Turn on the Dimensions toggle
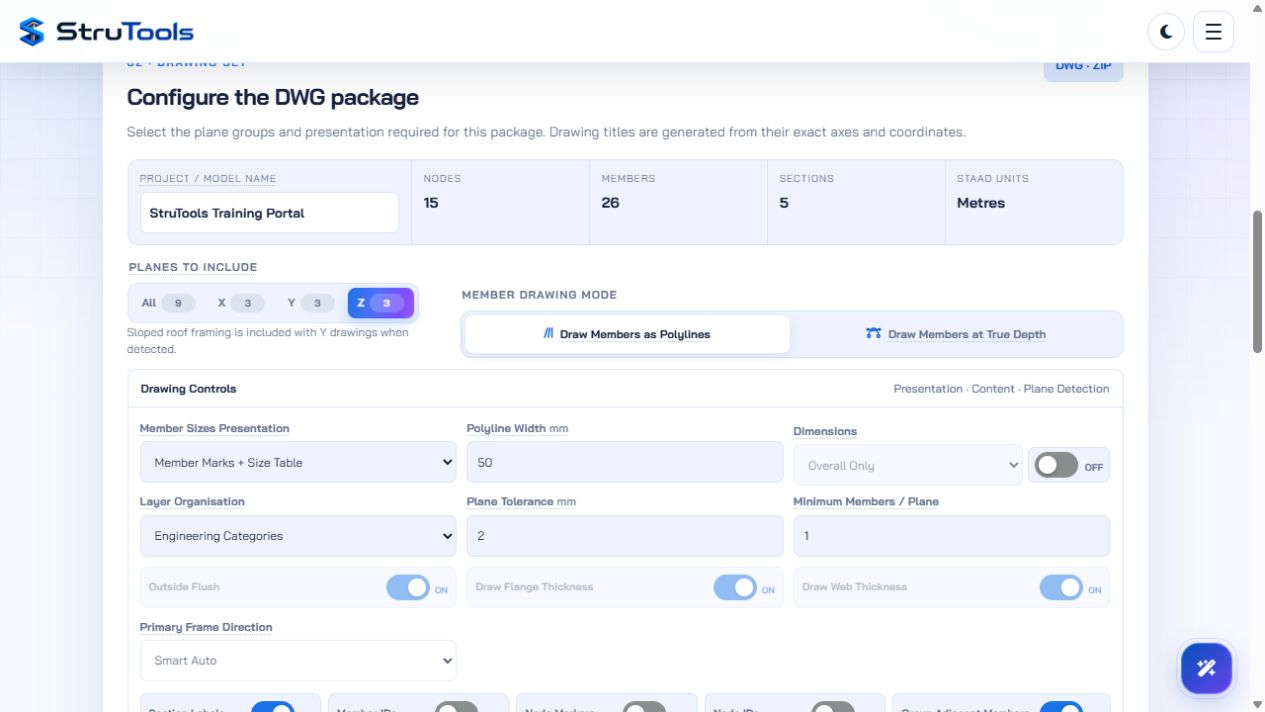The height and width of the screenshot is (712, 1265). (1056, 465)
